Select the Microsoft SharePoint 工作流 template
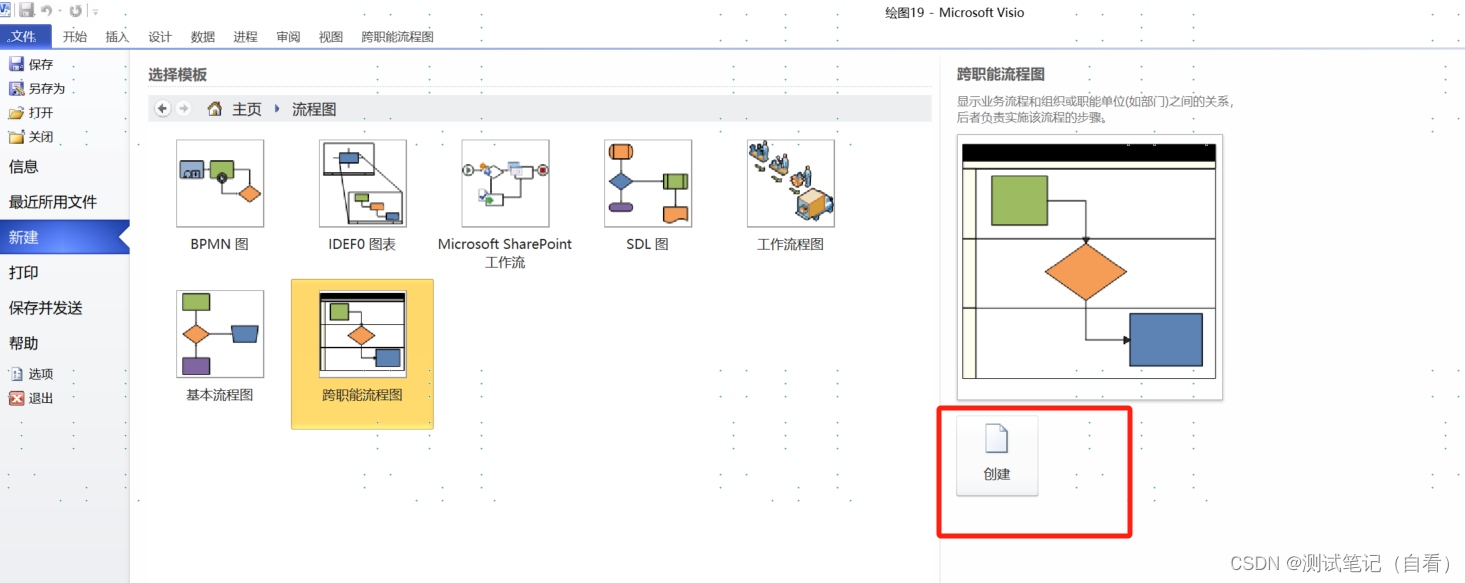This screenshot has width=1465, height=583. tap(505, 204)
